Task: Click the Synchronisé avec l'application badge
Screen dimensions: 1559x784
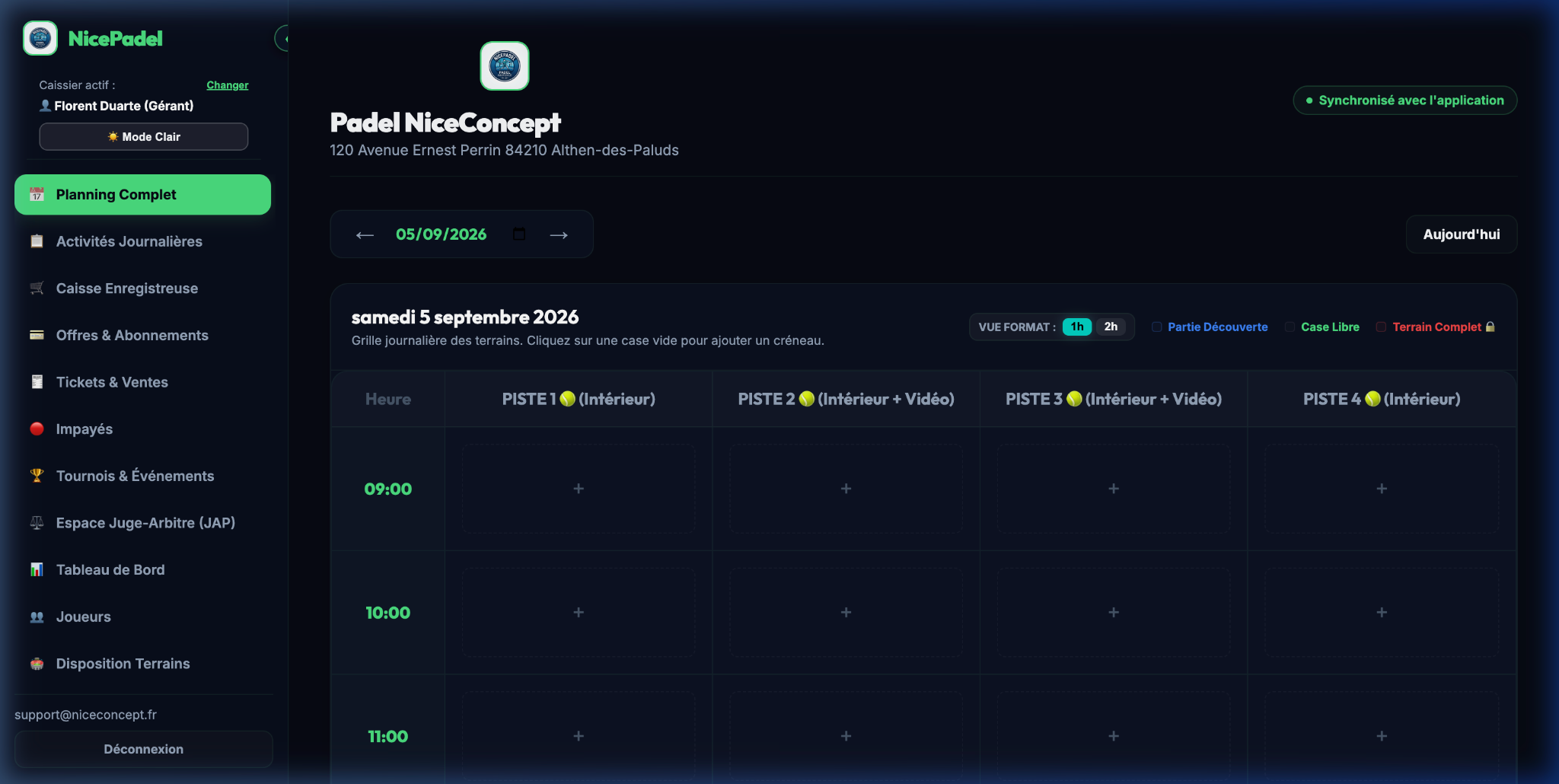Action: click(x=1405, y=100)
